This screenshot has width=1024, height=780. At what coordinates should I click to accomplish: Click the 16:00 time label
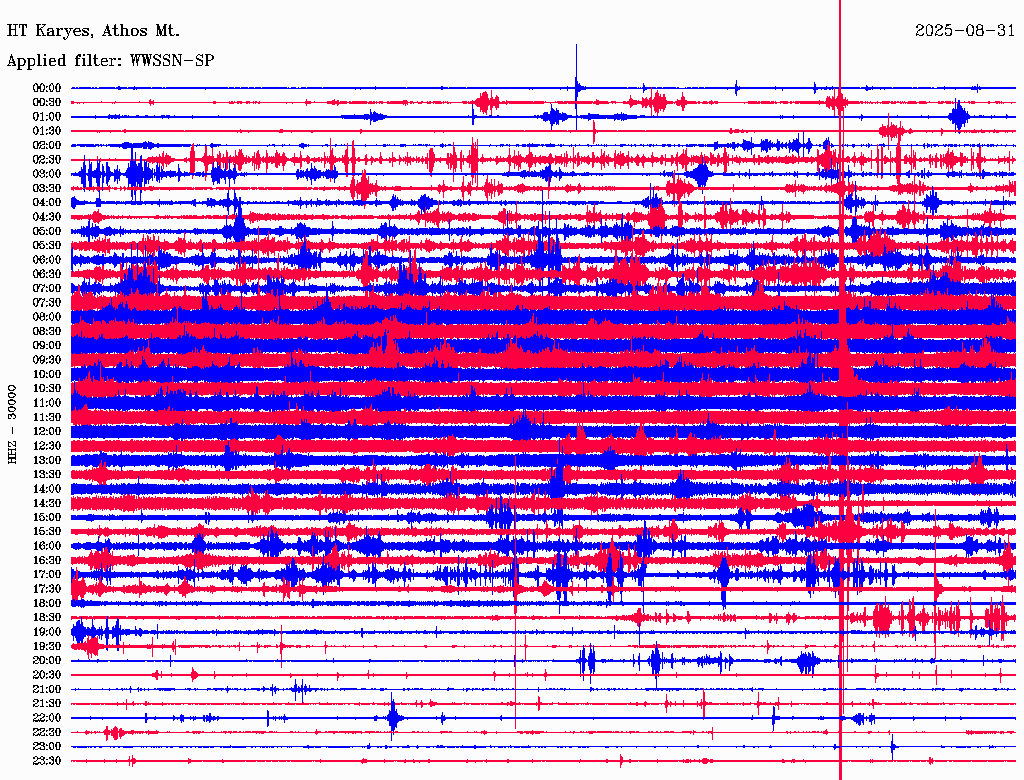[47, 545]
